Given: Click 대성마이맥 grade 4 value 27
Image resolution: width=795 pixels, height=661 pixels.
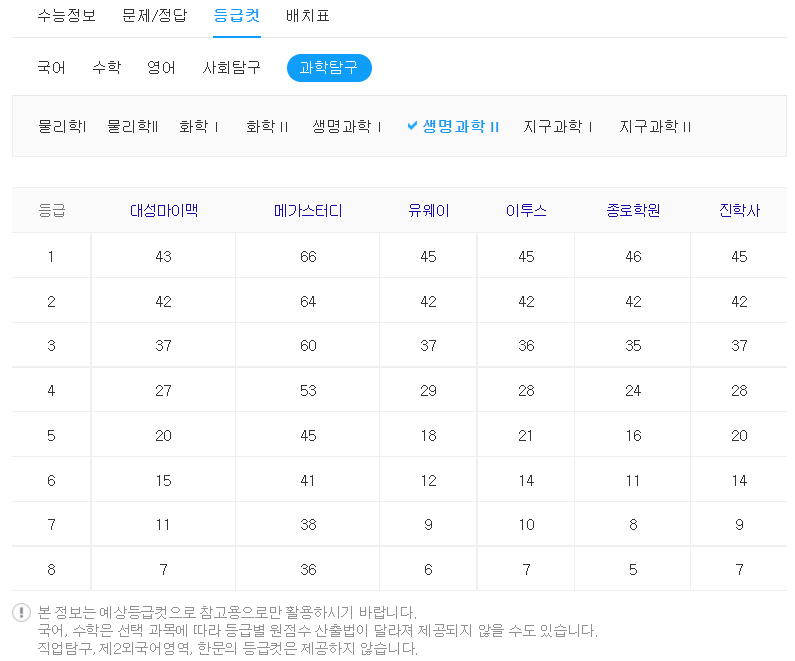Looking at the screenshot, I should (x=163, y=391).
